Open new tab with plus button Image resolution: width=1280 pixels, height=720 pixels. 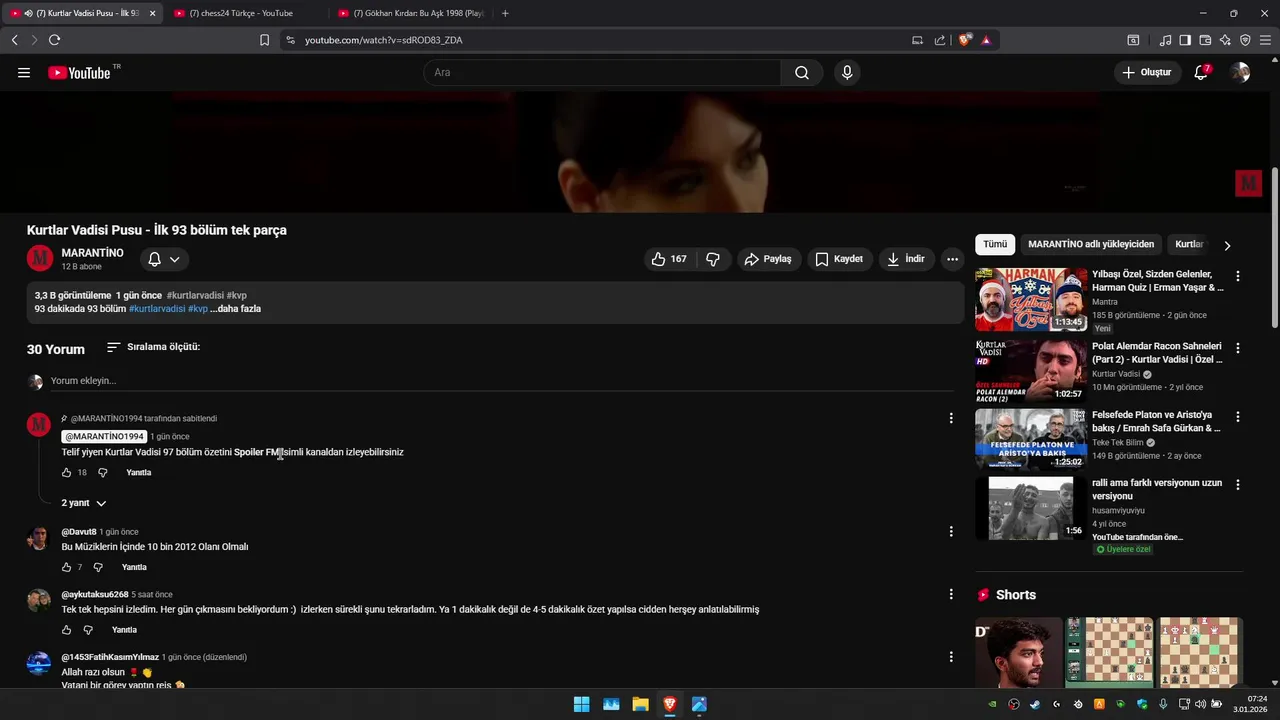tap(505, 13)
